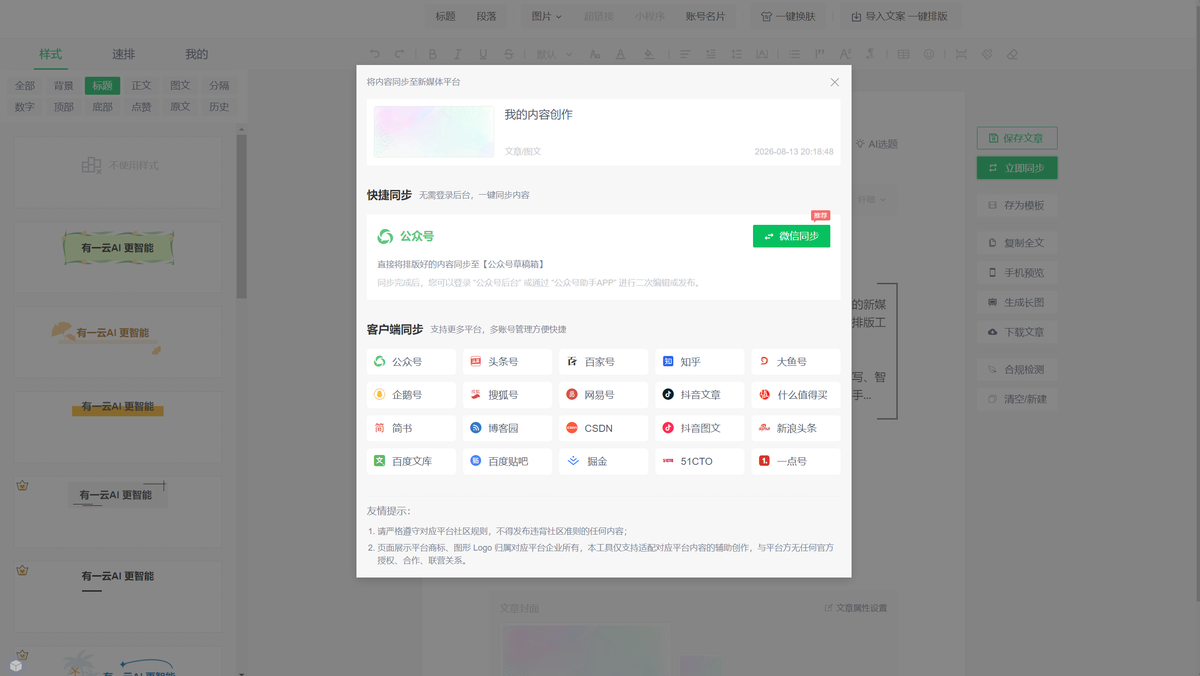1200x676 pixels.
Task: Expand the 图片 dropdown
Action: pyautogui.click(x=546, y=16)
